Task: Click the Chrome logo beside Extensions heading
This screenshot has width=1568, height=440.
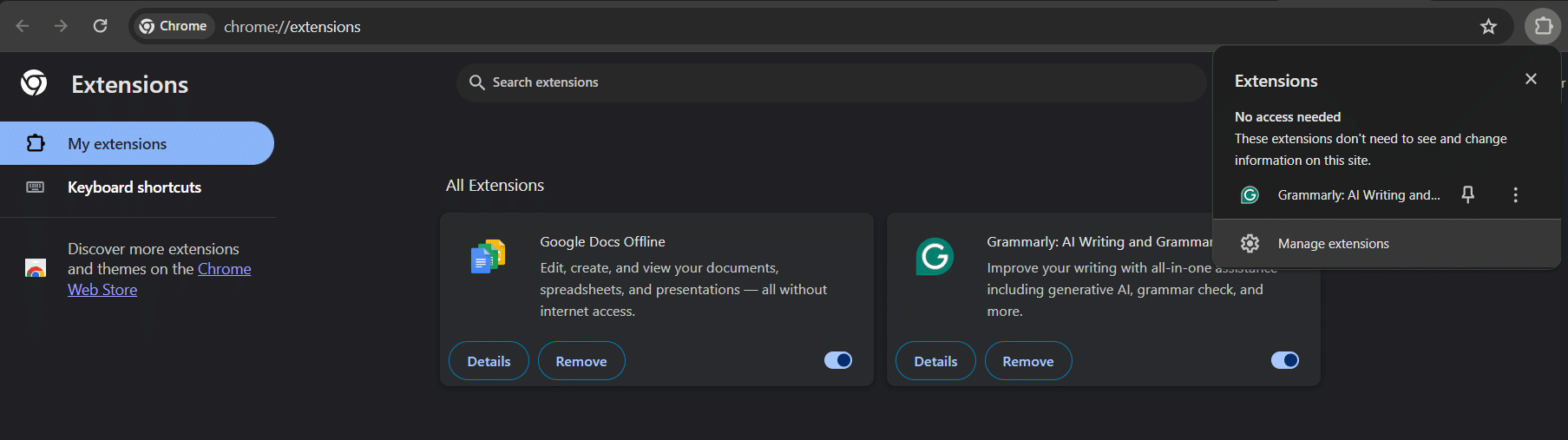Action: (x=34, y=83)
